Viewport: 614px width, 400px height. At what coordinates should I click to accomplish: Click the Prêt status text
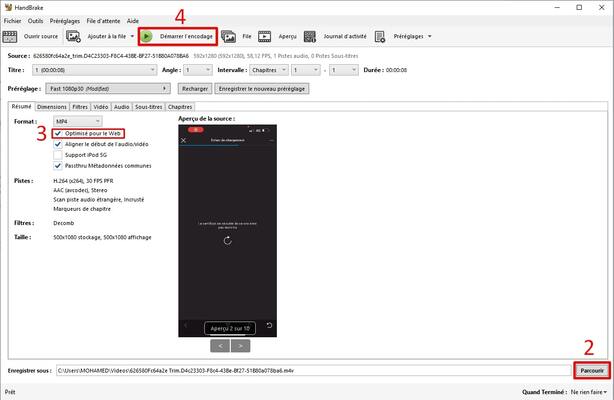[x=10, y=392]
